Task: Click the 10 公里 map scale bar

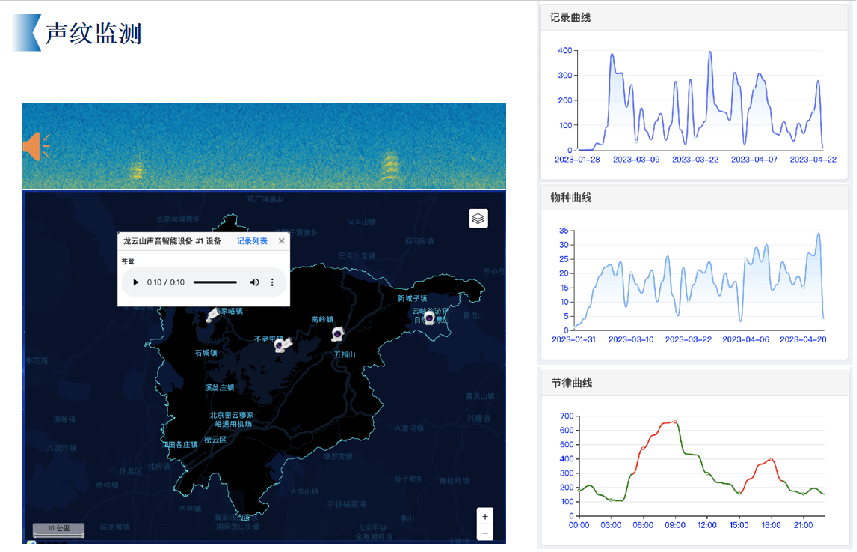Action: click(58, 530)
